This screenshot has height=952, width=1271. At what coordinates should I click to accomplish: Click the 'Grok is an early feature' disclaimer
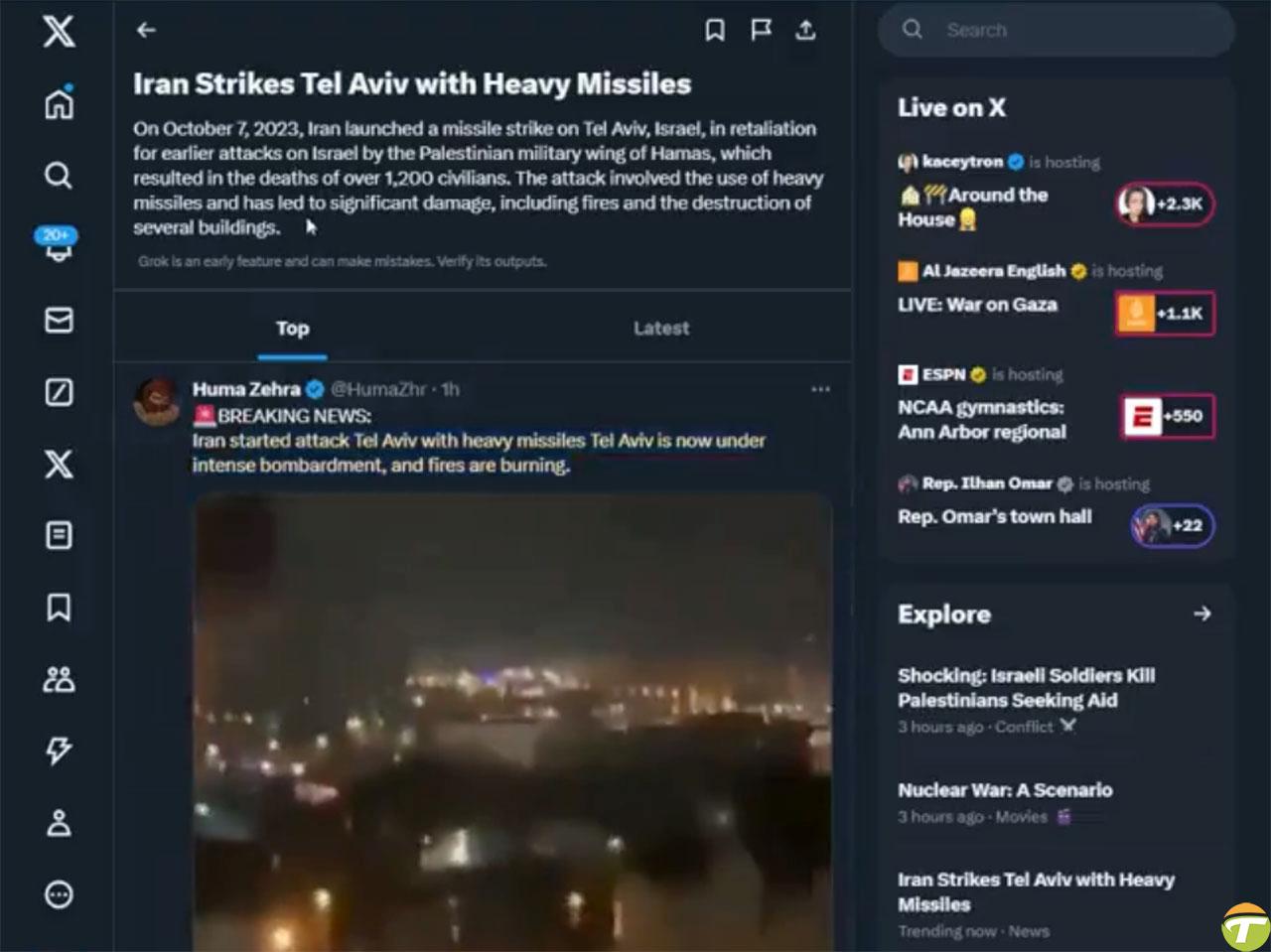point(343,262)
